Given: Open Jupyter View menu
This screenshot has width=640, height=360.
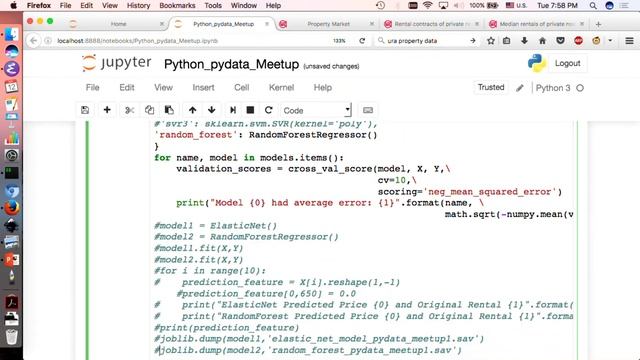Looking at the screenshot, I should pyautogui.click(x=163, y=87).
